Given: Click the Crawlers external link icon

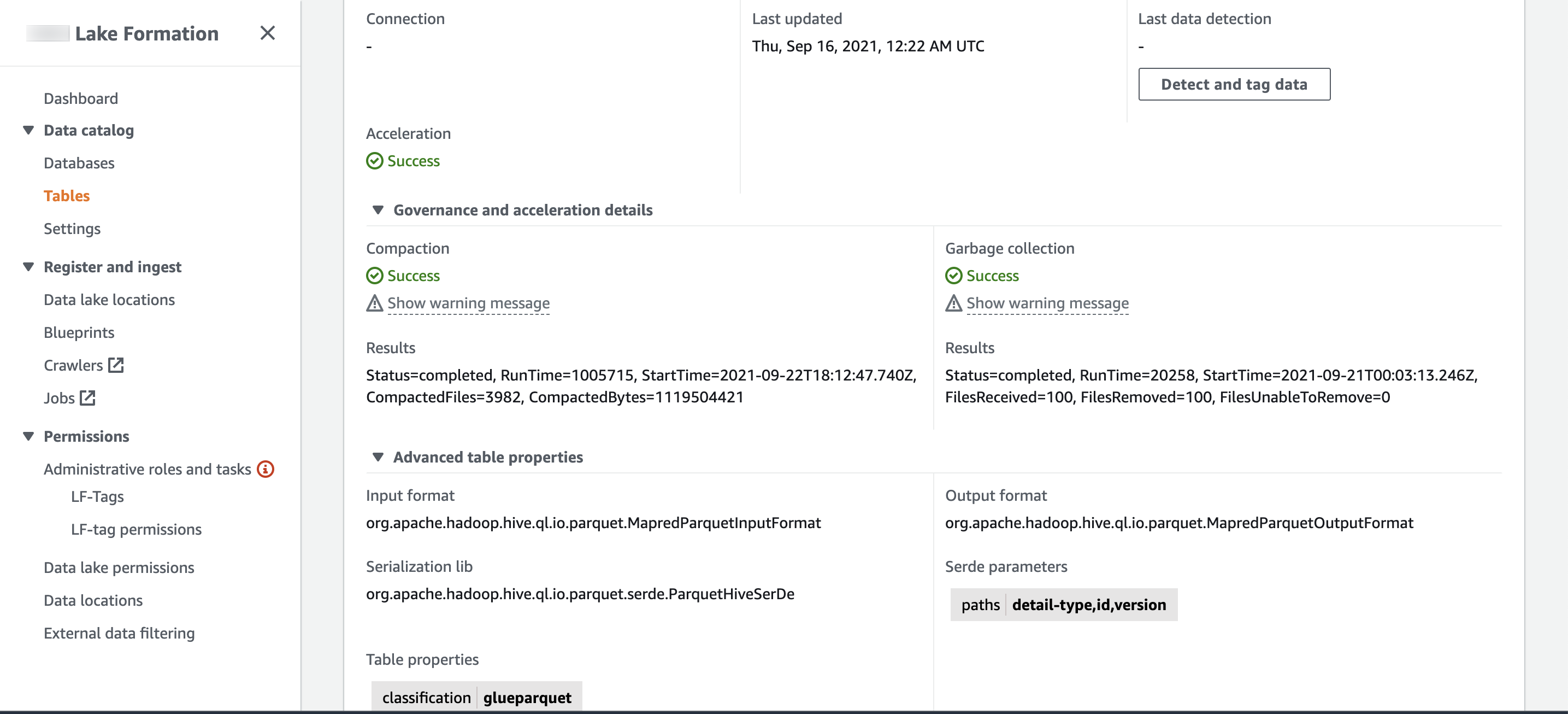Looking at the screenshot, I should pyautogui.click(x=116, y=365).
